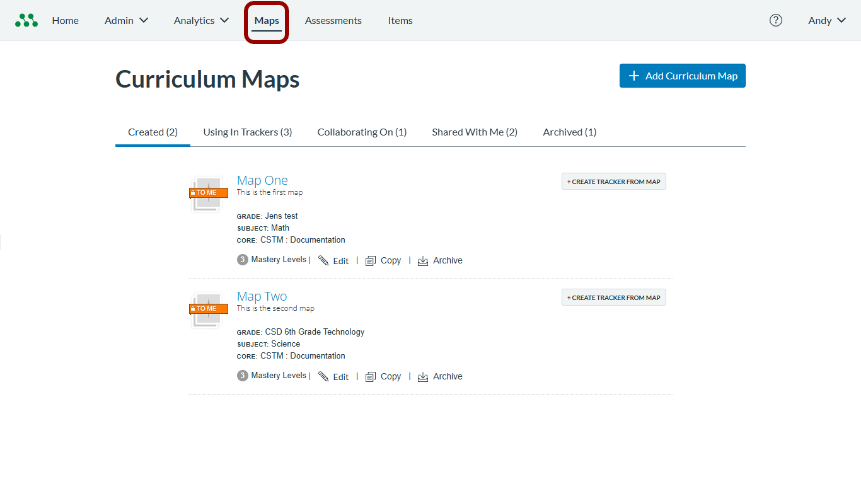This screenshot has height=484, width=861.
Task: Click Archive text for Map One
Action: [448, 260]
